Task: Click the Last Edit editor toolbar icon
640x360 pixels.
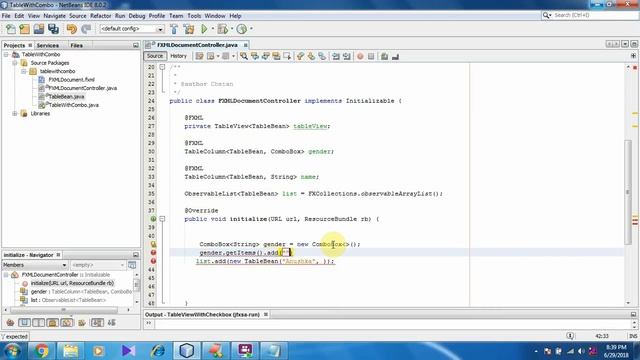Action: pos(199,56)
